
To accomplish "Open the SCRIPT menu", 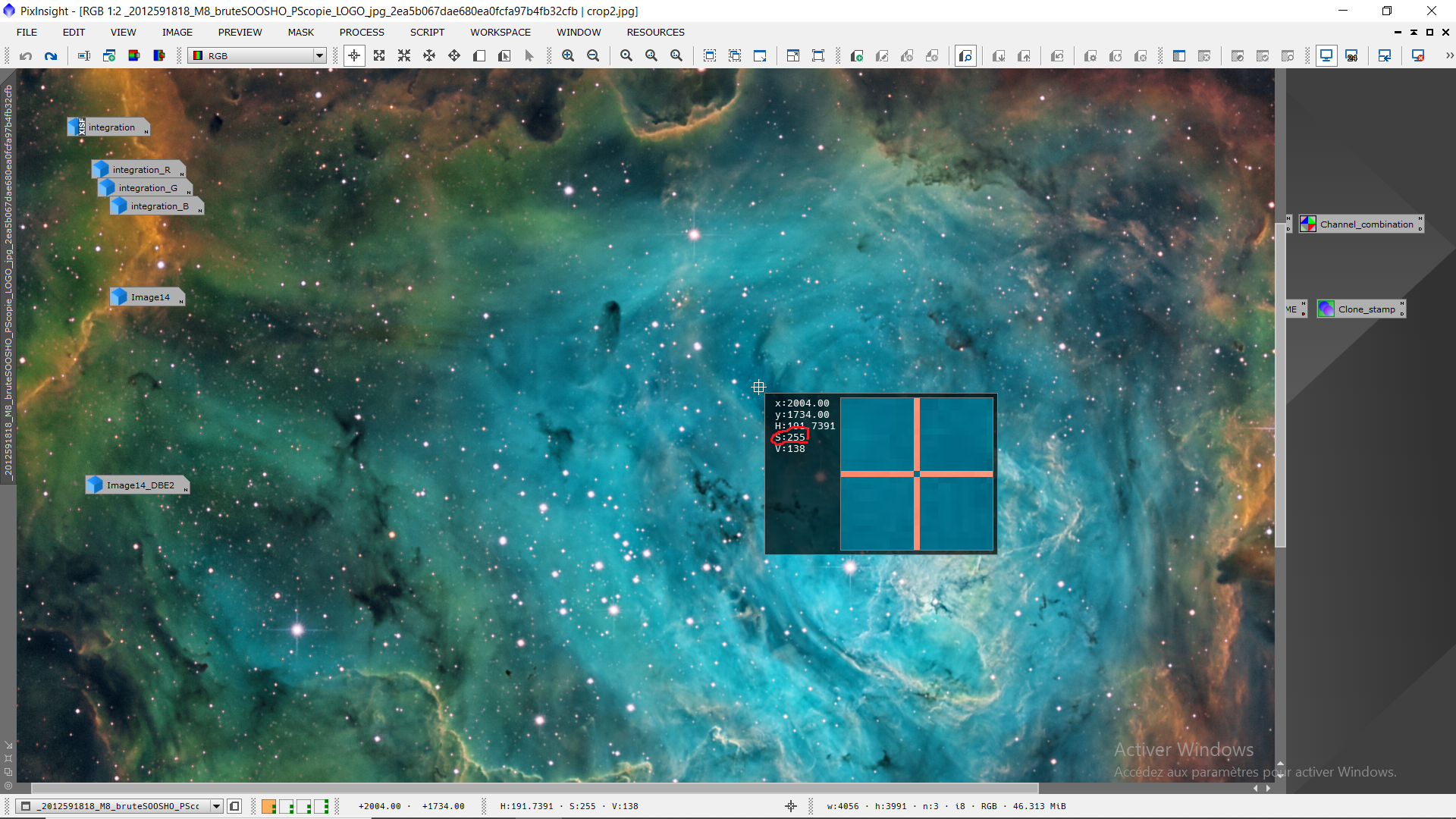I will (427, 32).
